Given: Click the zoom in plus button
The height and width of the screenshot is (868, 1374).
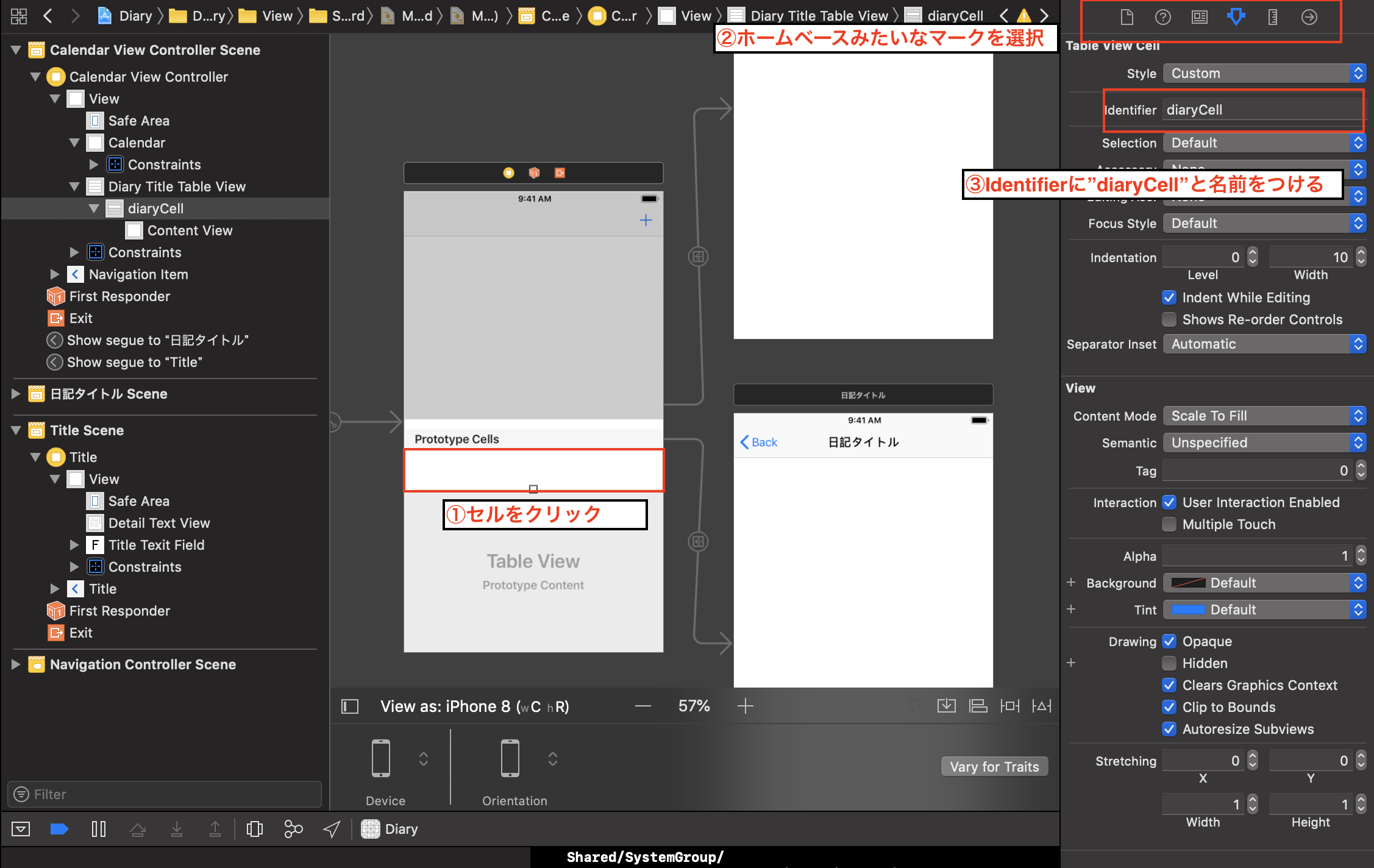Looking at the screenshot, I should [x=745, y=706].
